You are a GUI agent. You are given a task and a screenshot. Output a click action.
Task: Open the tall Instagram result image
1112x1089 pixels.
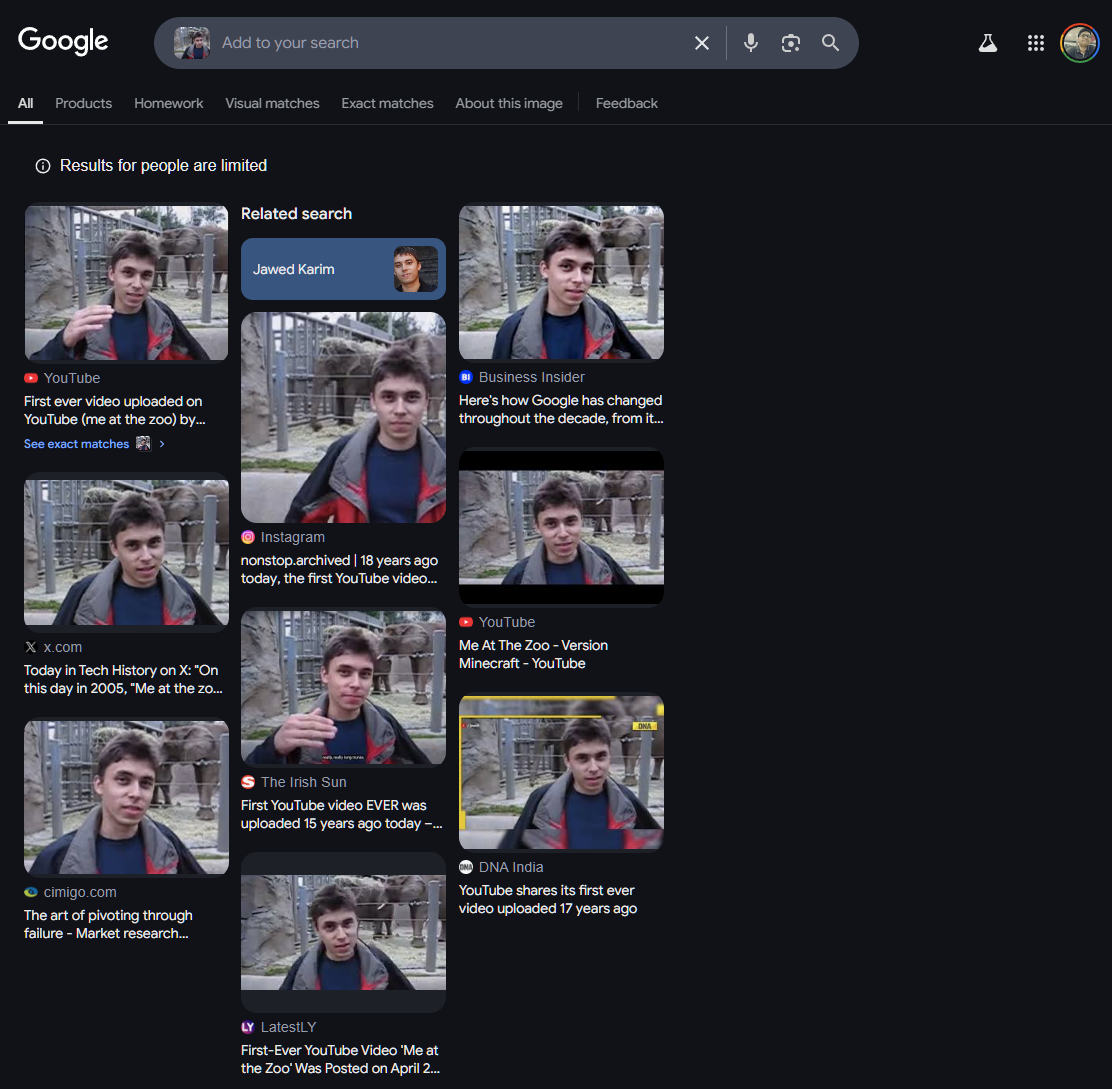coord(343,418)
